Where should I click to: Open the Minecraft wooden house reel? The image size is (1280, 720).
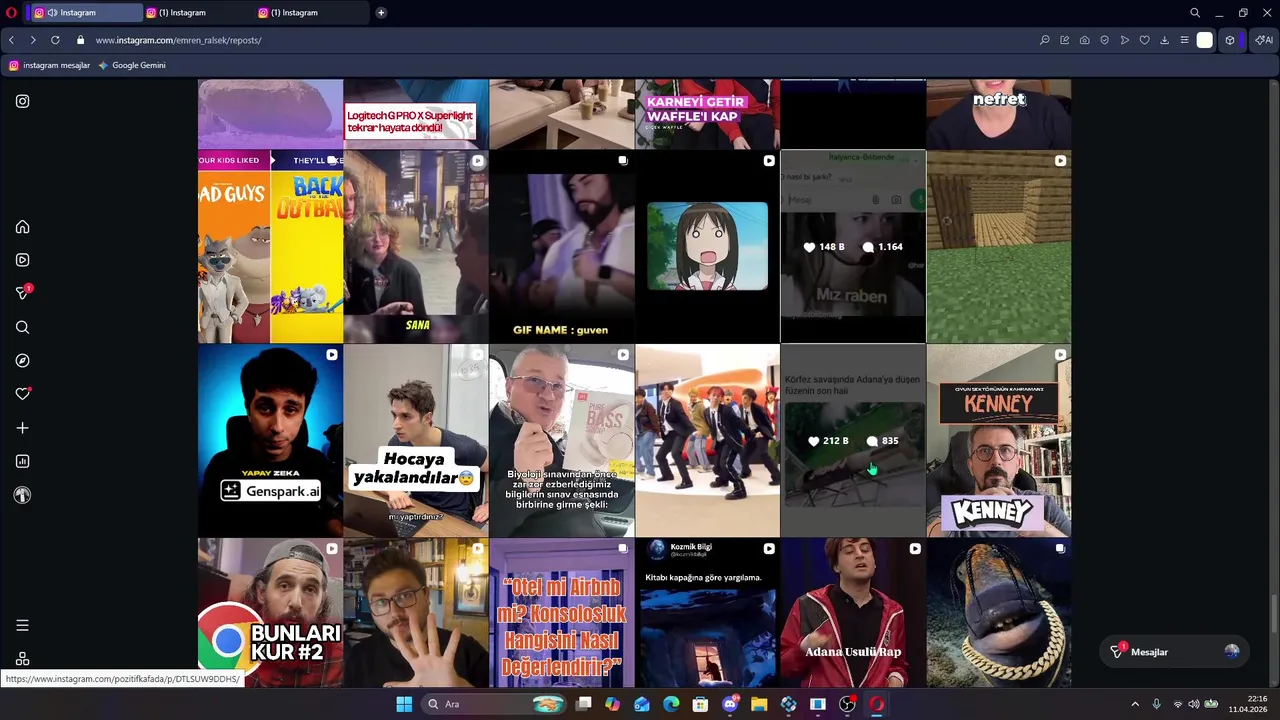pyautogui.click(x=998, y=247)
